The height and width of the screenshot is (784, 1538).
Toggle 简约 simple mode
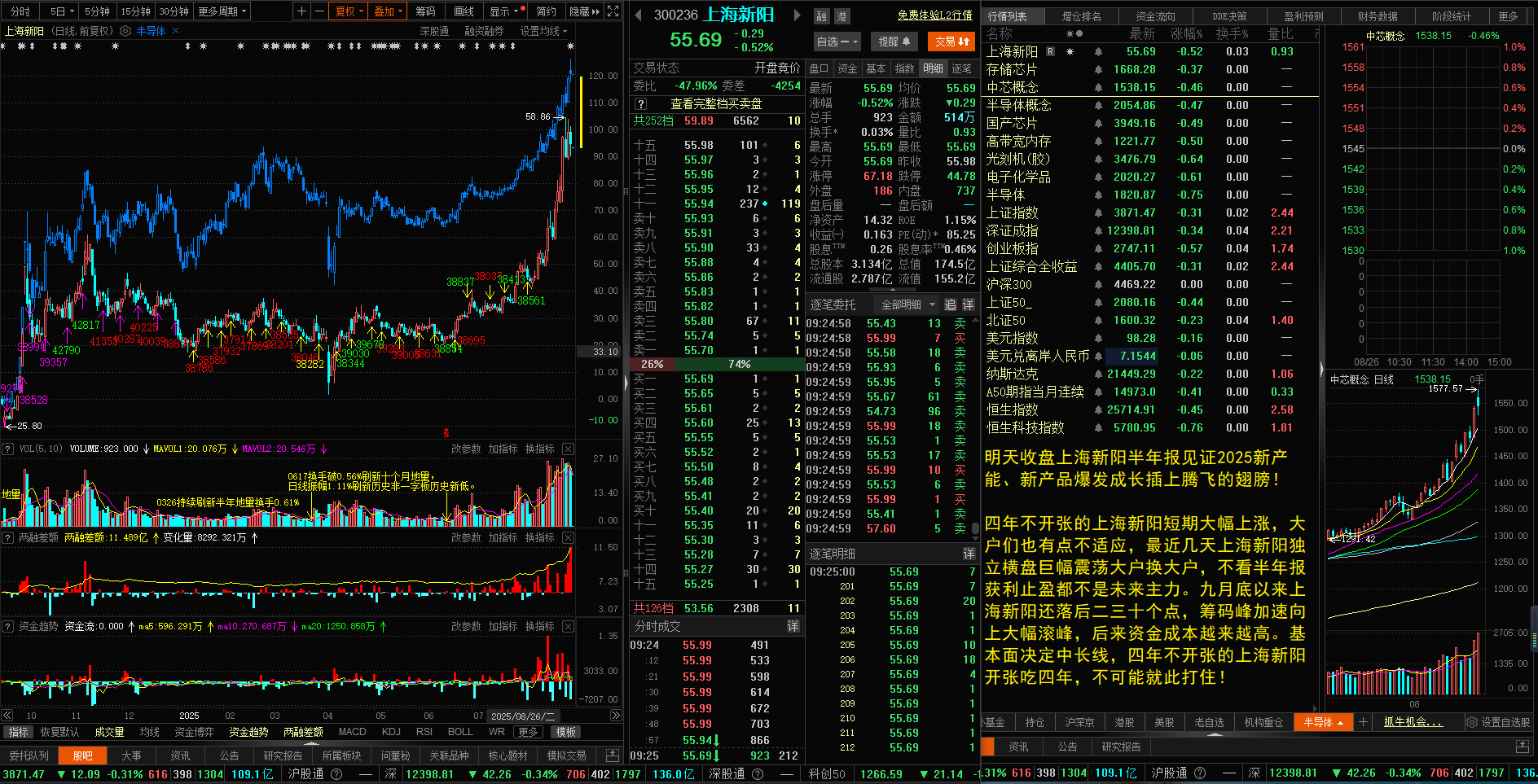click(x=547, y=11)
